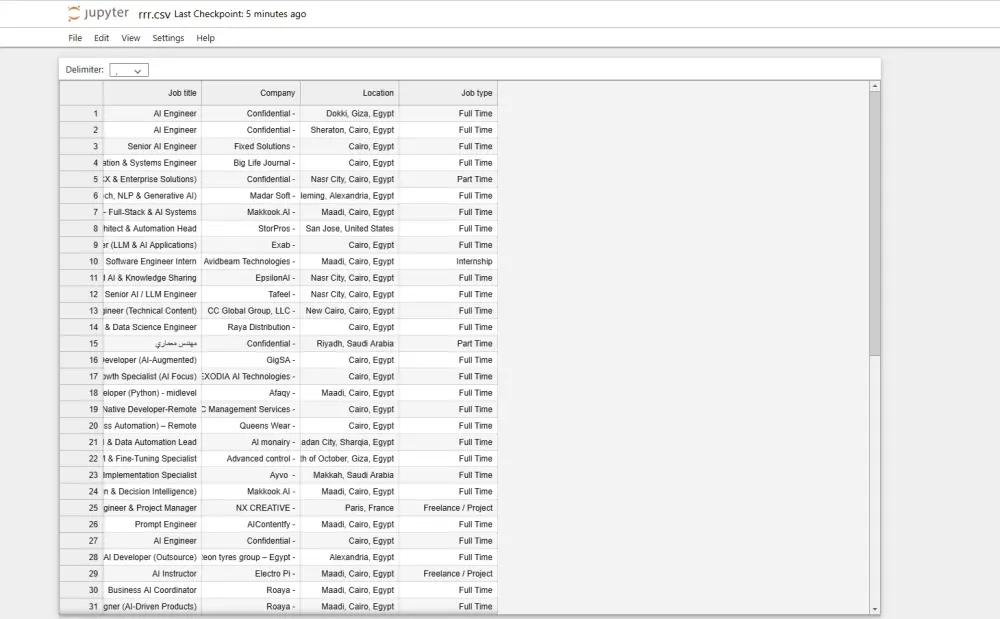Click the 'Exab -' cell
This screenshot has height=619, width=1000.
251,245
